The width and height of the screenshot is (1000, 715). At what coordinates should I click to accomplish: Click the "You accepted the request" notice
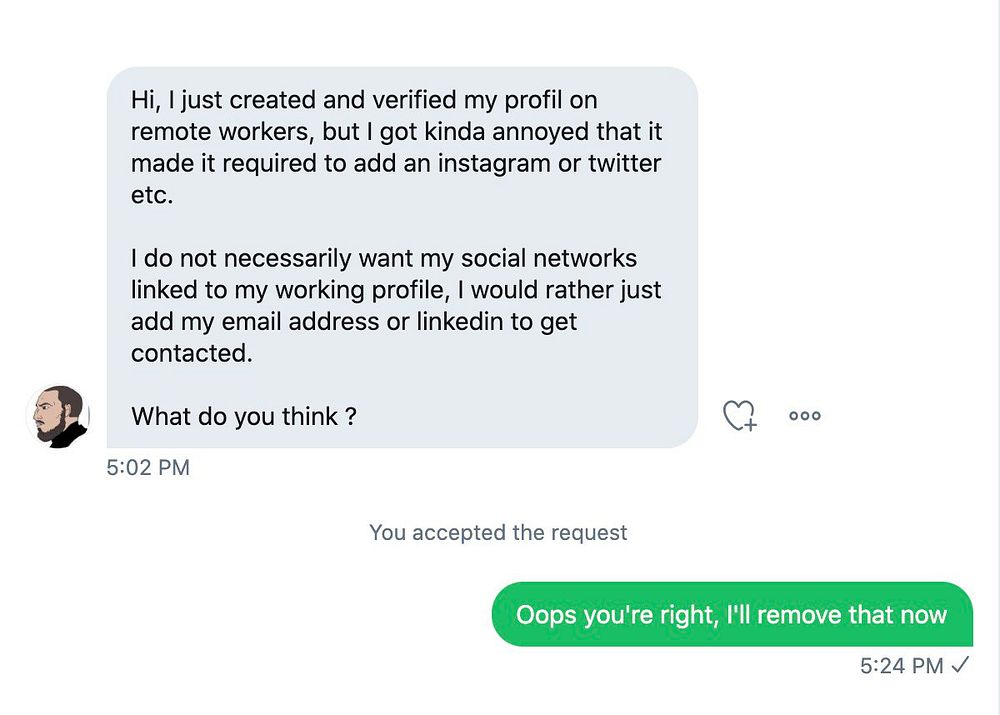pos(498,532)
